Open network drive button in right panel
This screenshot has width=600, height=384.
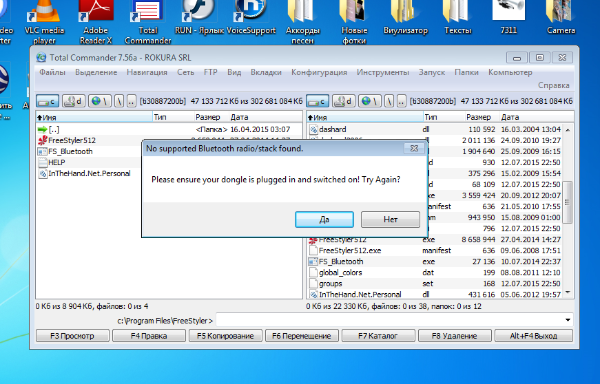(x=370, y=101)
